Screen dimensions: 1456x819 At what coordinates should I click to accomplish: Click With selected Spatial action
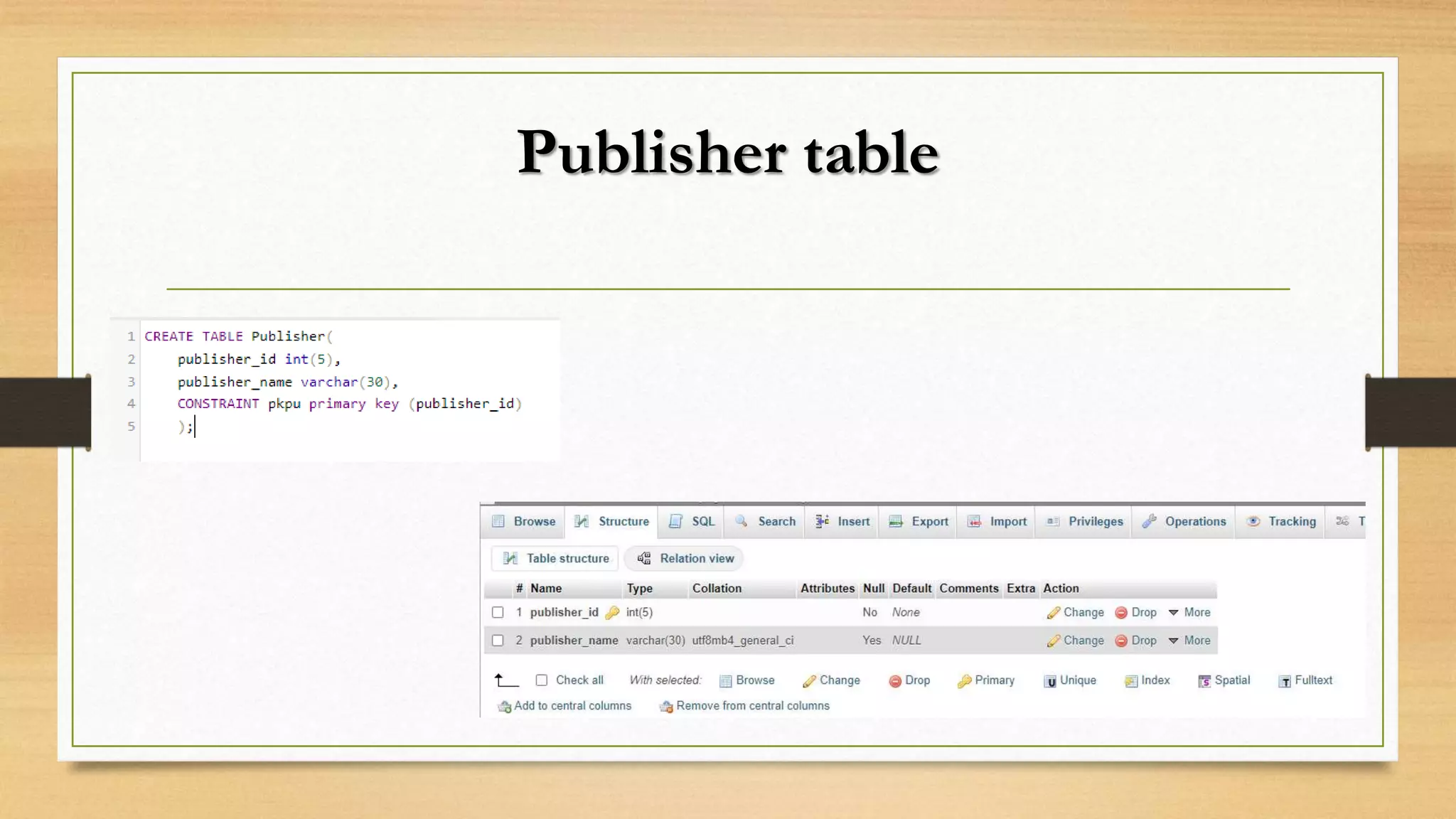[1224, 680]
